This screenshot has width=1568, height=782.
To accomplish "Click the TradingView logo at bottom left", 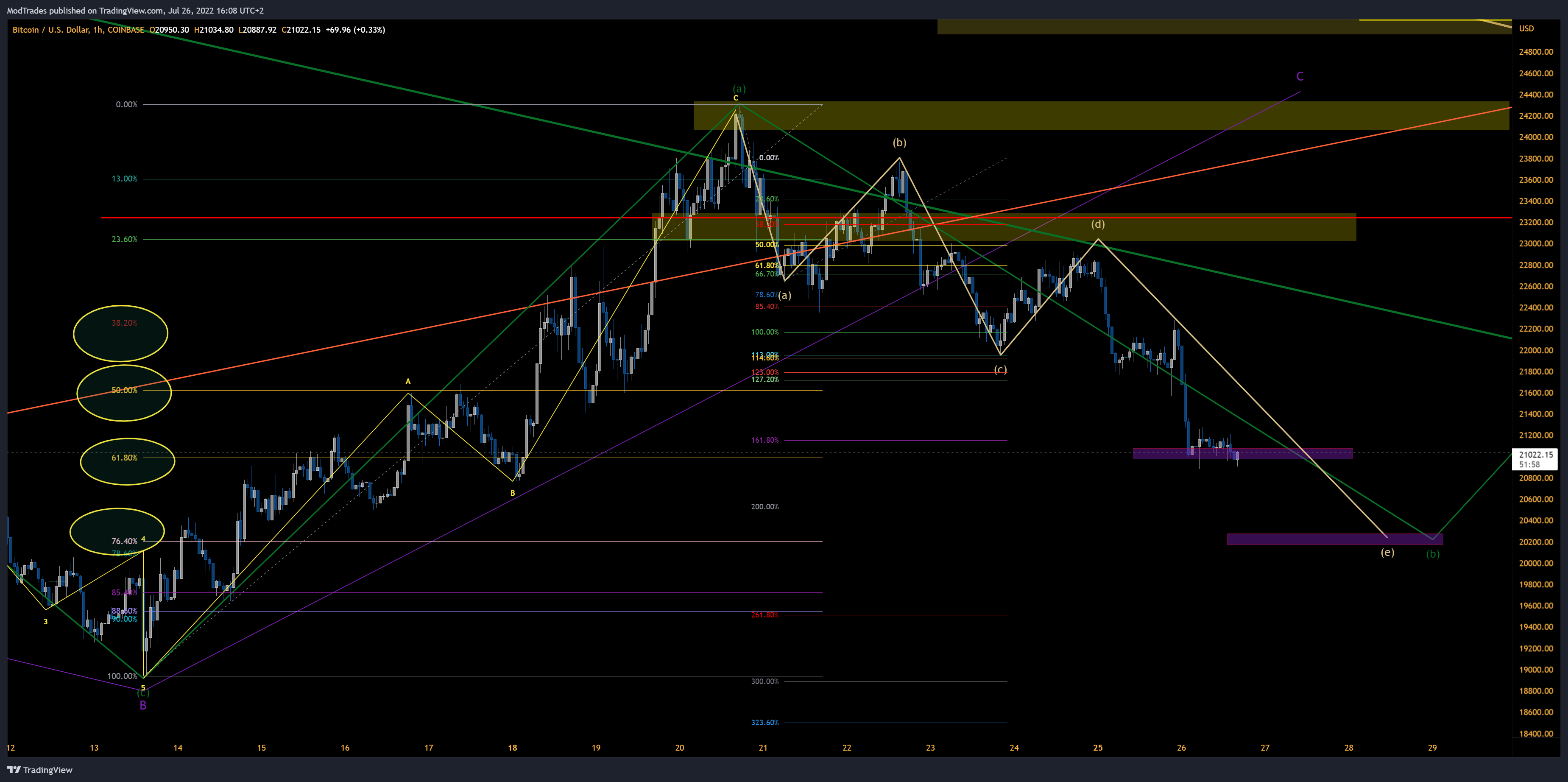I will click(39, 770).
